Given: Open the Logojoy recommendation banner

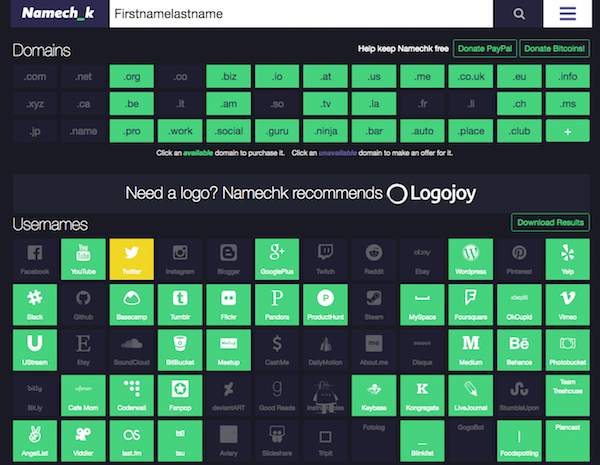Looking at the screenshot, I should coord(301,193).
